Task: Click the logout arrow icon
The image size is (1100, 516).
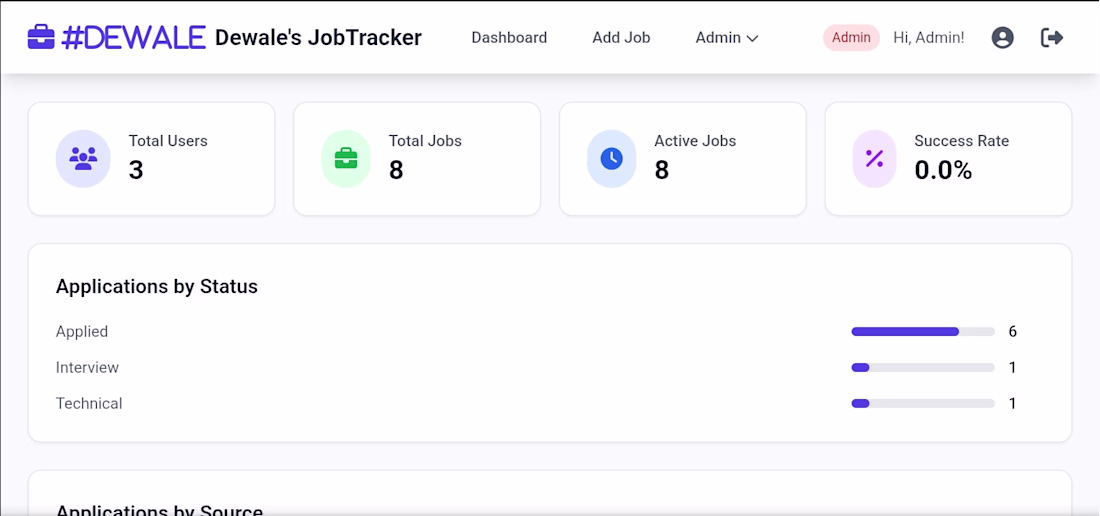Action: pos(1052,37)
